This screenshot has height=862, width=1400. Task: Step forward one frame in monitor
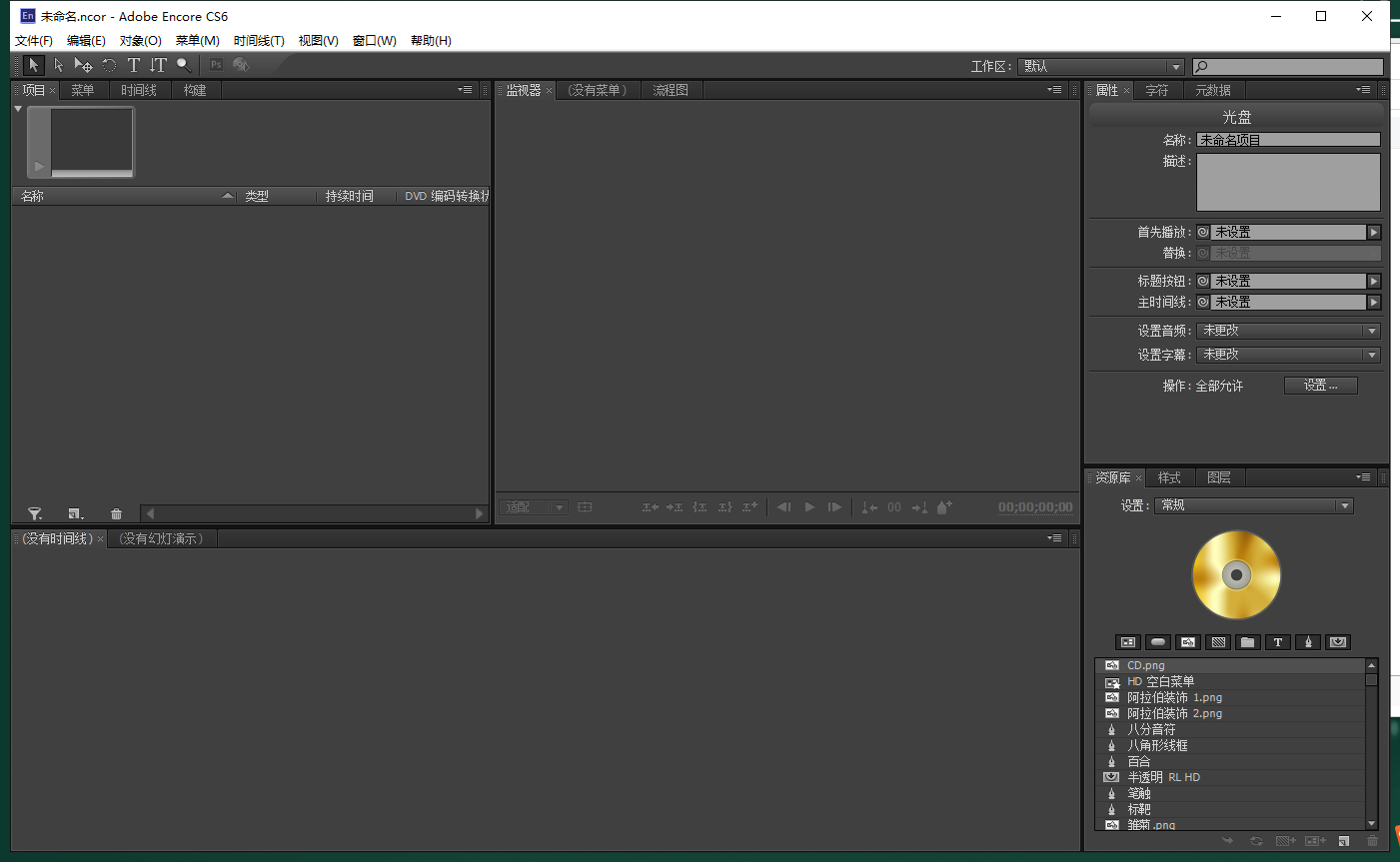[834, 507]
